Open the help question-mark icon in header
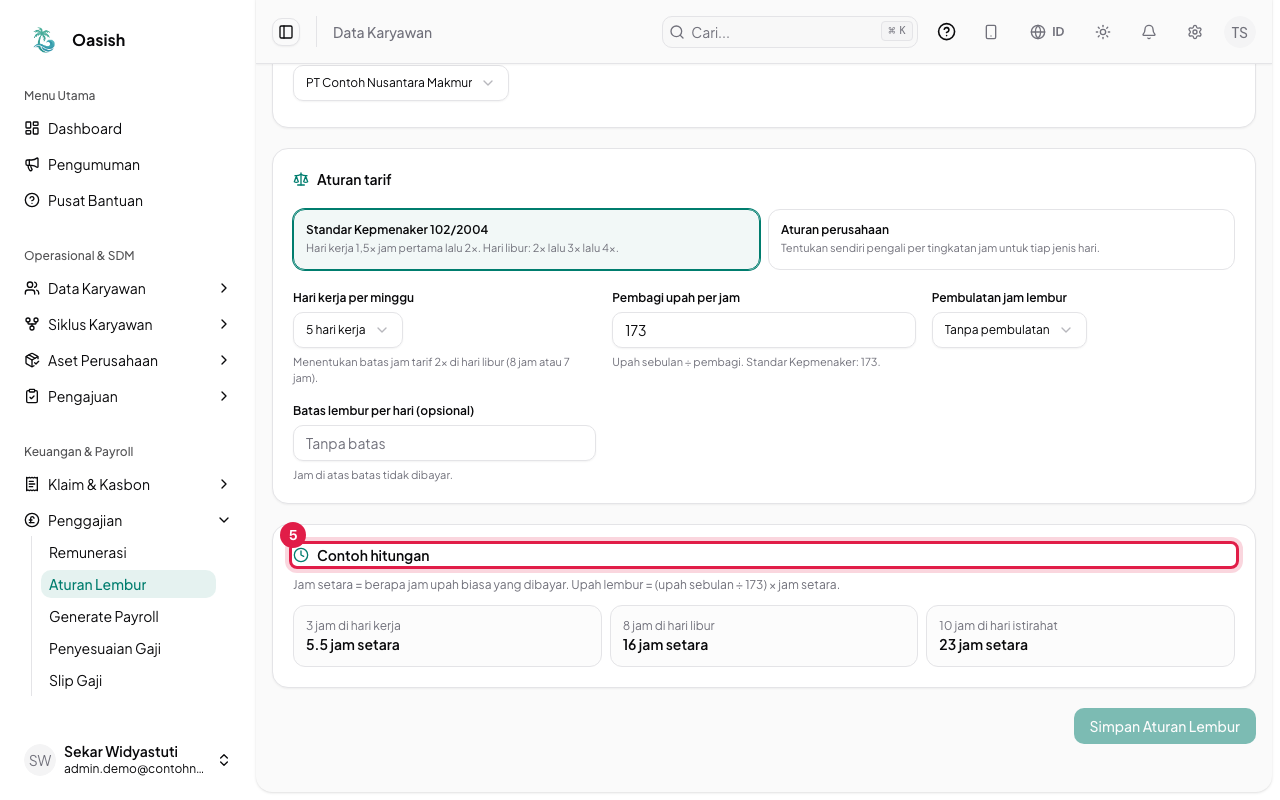This screenshot has width=1280, height=800. pyautogui.click(x=946, y=32)
